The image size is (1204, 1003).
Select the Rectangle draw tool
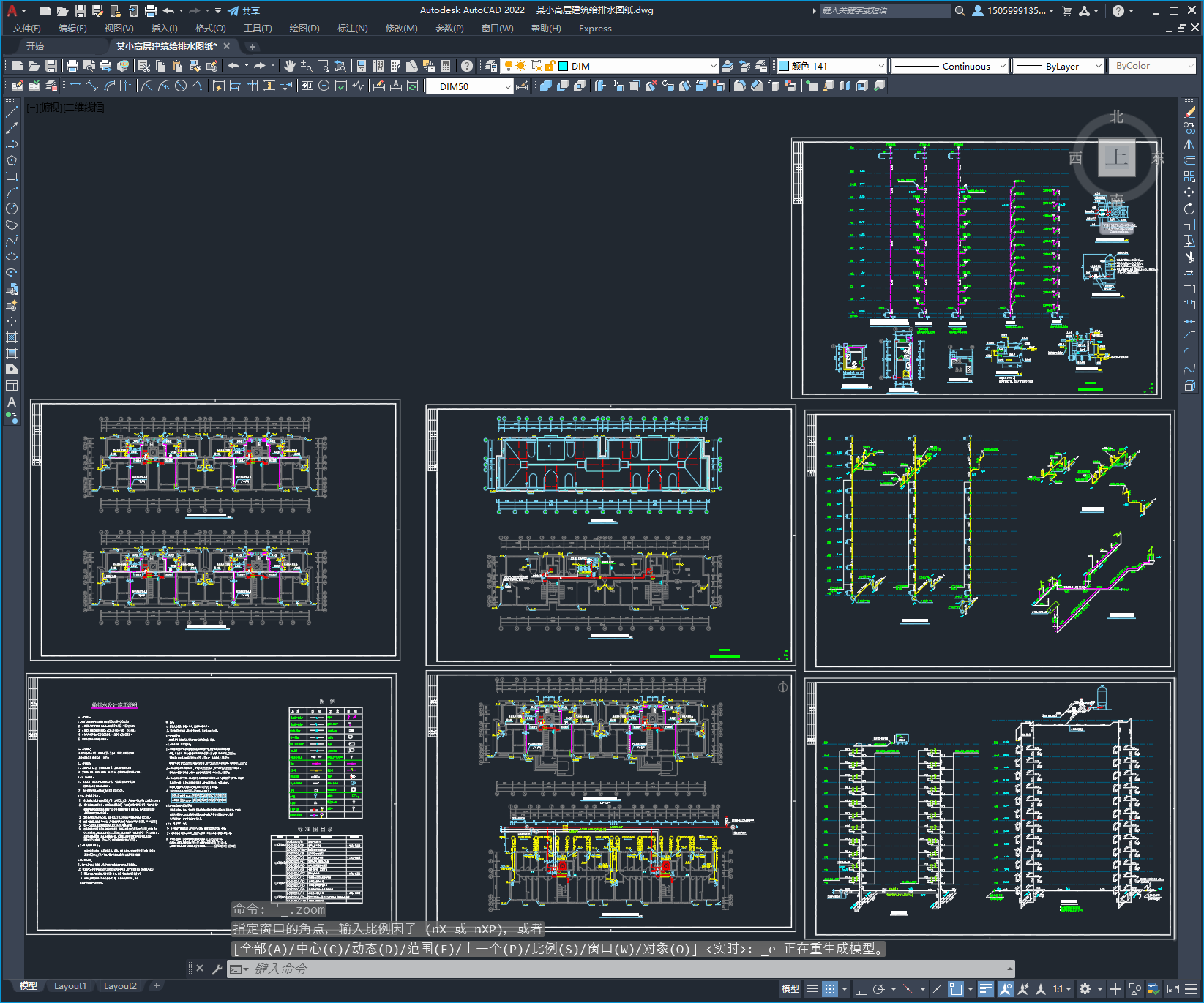[x=12, y=176]
